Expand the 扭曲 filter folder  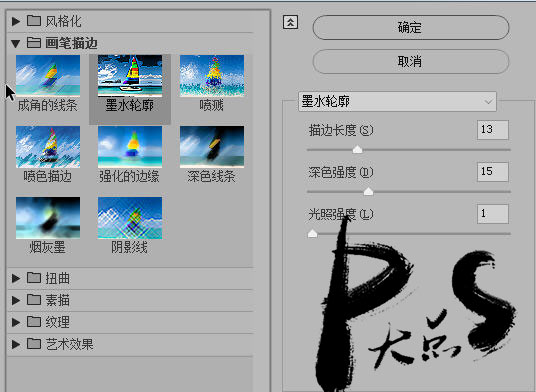[16, 278]
